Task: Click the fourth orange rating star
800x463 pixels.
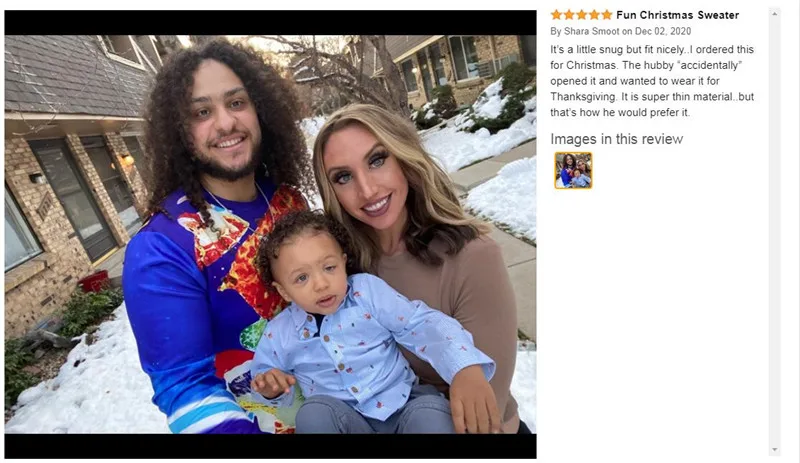Action: click(x=594, y=15)
